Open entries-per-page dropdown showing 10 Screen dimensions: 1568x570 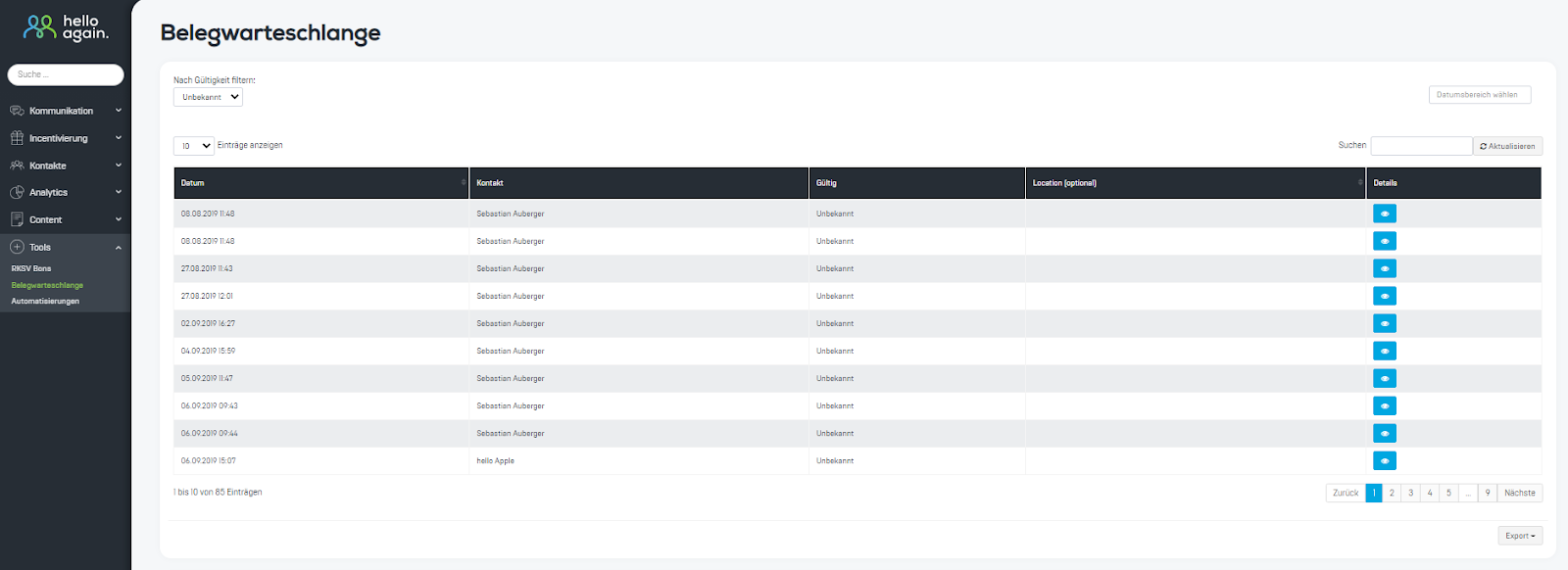[194, 146]
